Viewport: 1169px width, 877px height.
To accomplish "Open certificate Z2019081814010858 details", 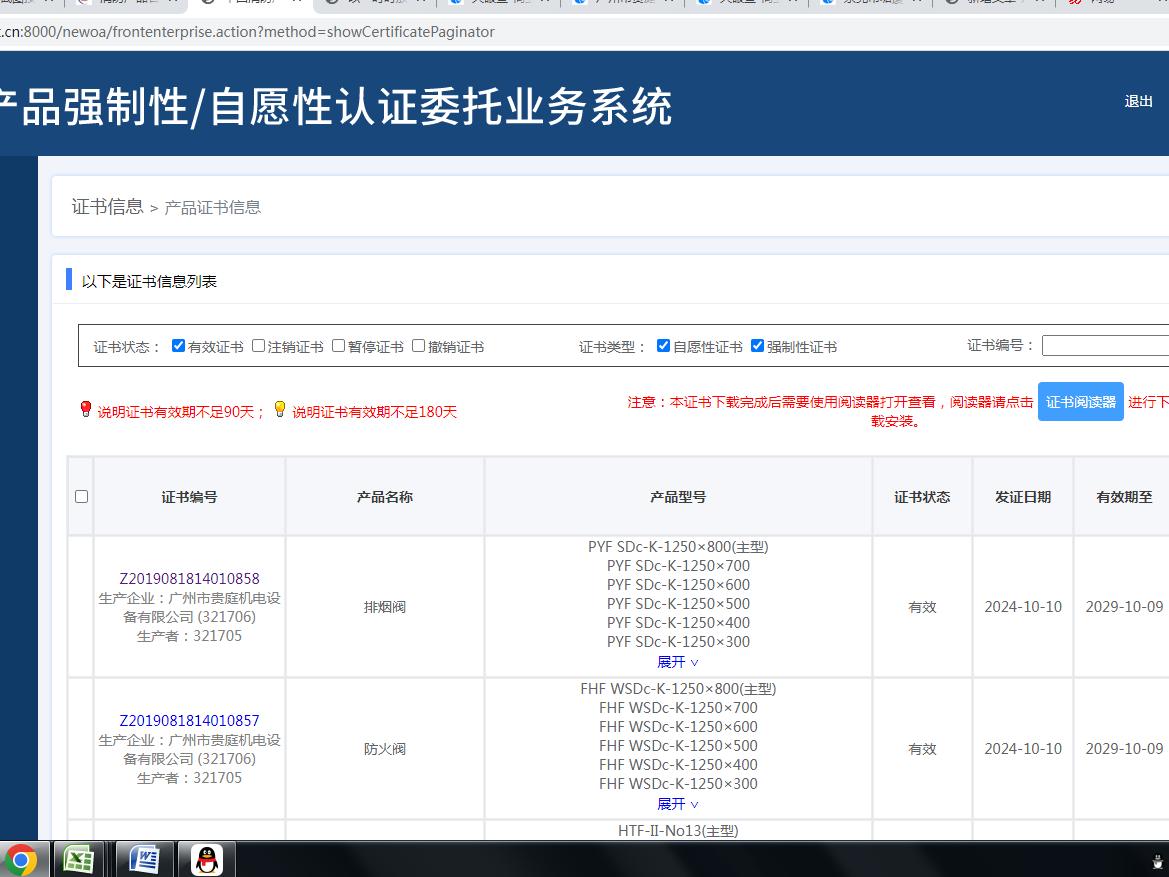I will click(x=189, y=578).
